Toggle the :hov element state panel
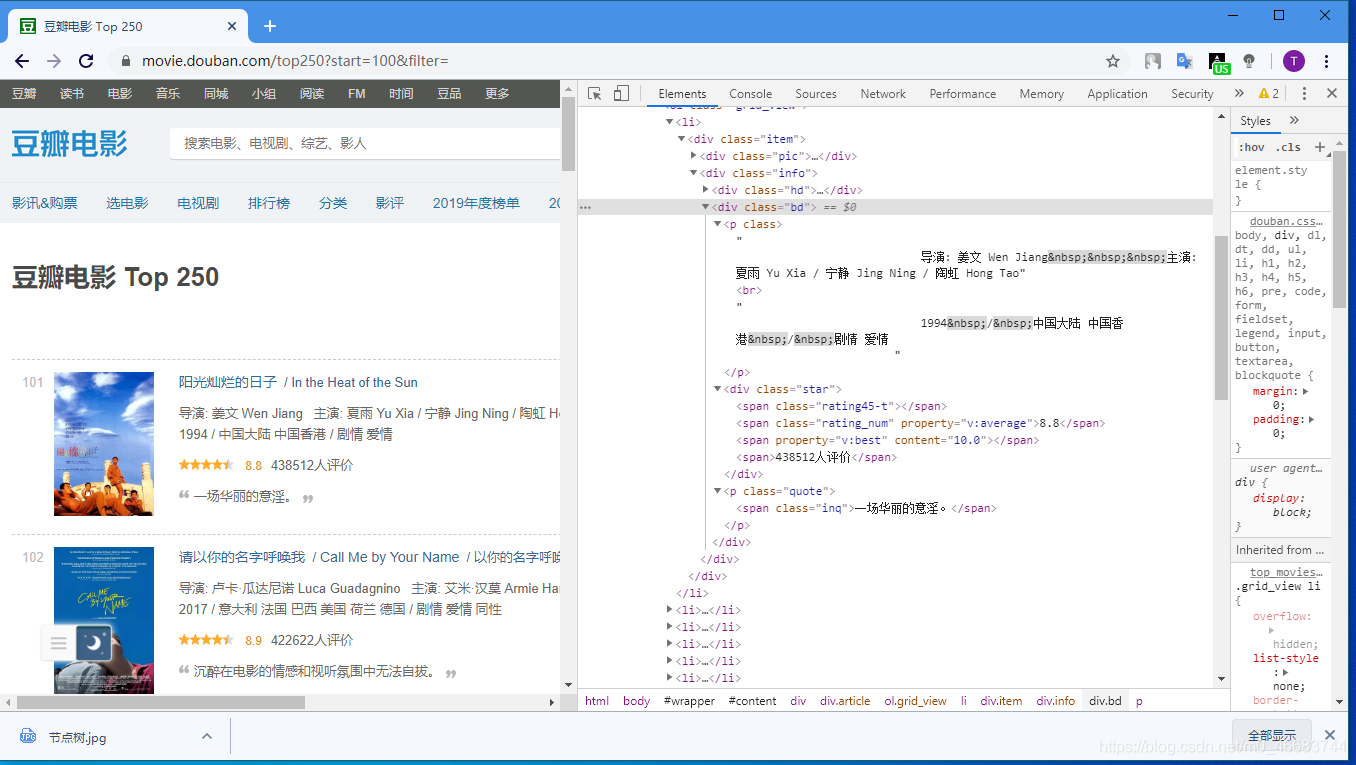The image size is (1356, 765). (x=1251, y=147)
